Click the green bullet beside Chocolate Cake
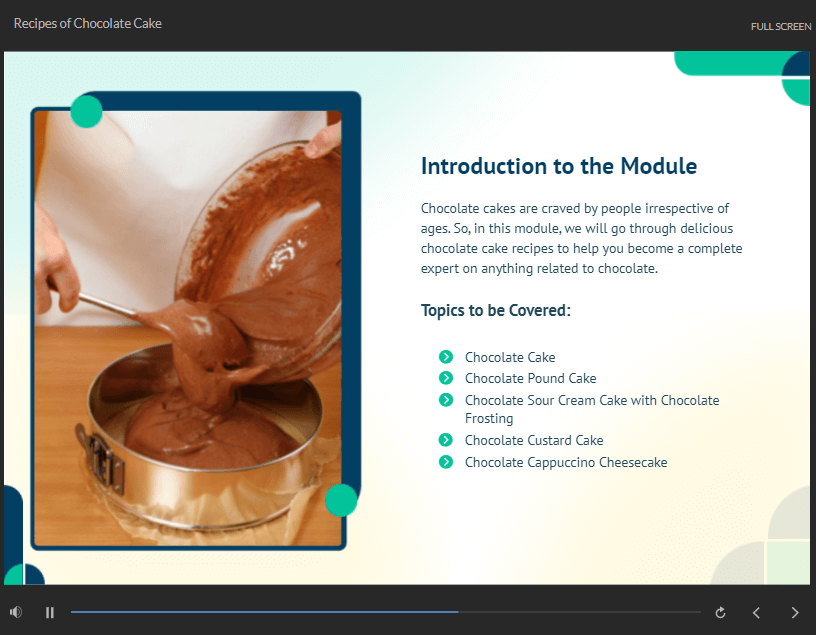This screenshot has height=635, width=816. click(446, 357)
